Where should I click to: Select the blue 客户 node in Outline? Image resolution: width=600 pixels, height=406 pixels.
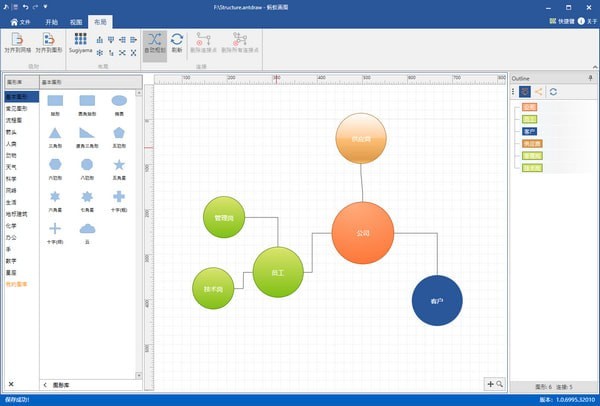pos(529,131)
